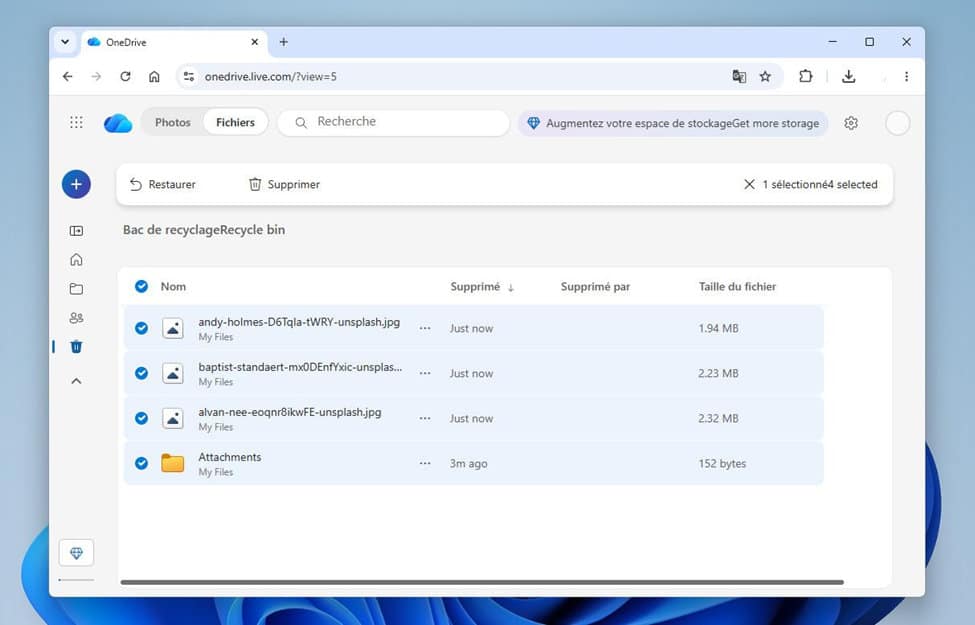Open the browser three-dot menu

906,76
